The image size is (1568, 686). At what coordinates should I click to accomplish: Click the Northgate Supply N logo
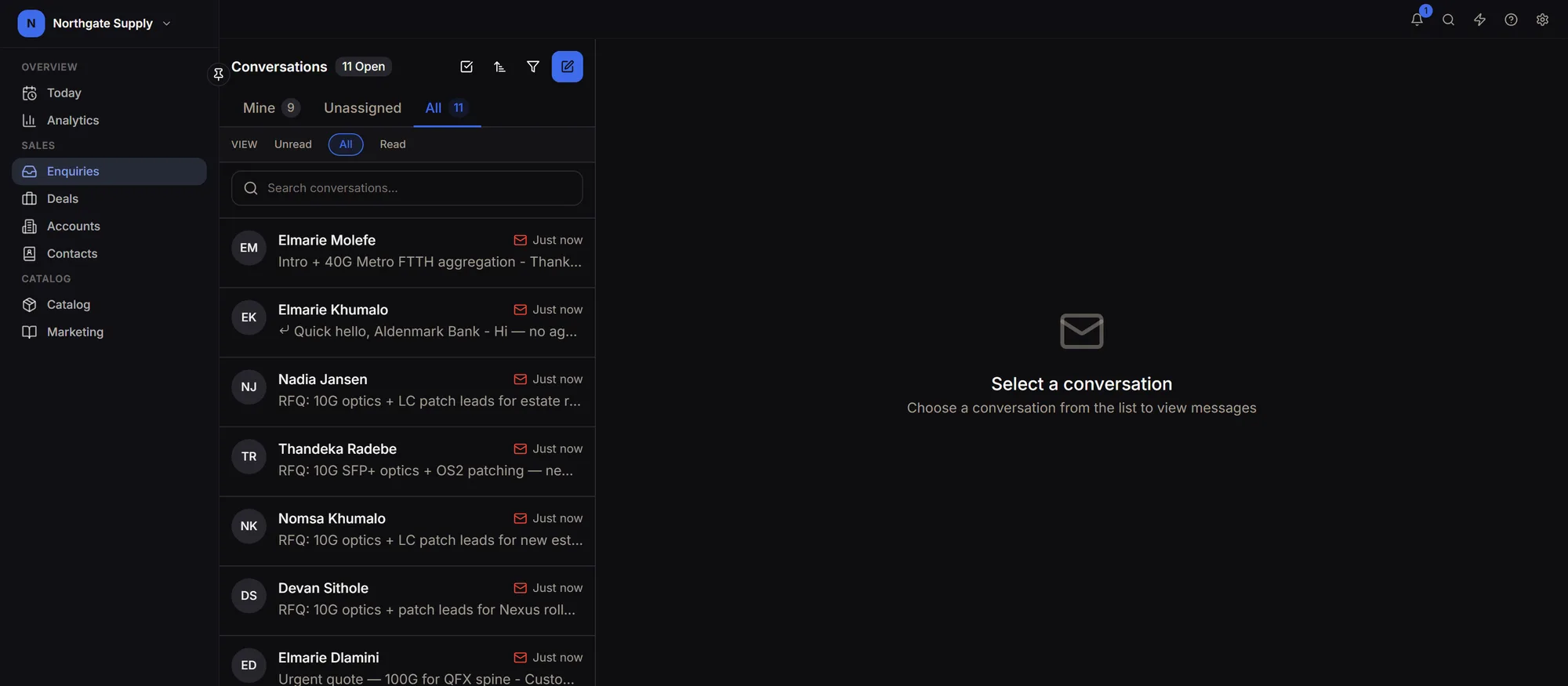pos(31,24)
